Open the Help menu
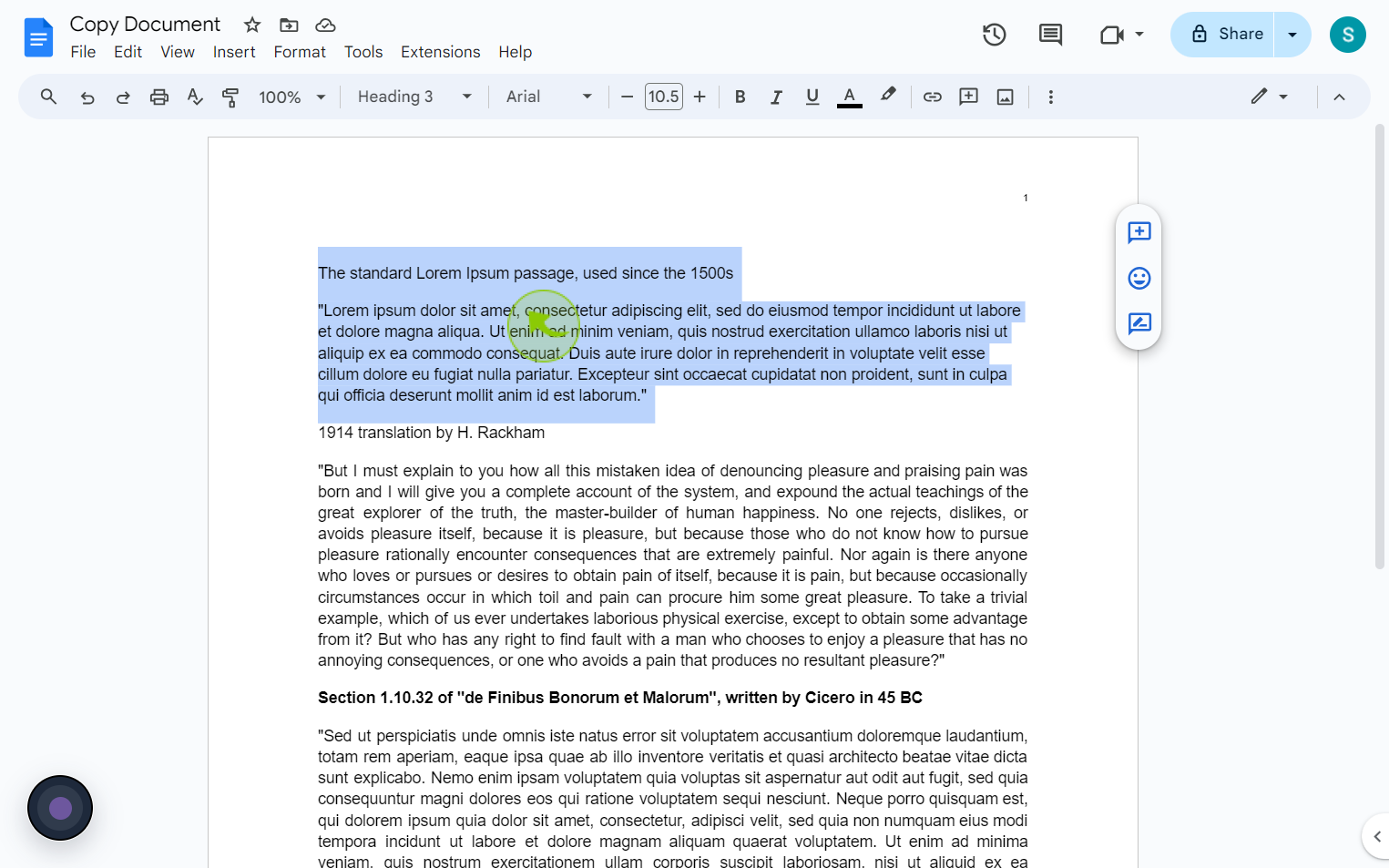Screen dimensions: 1389x868 point(515,52)
